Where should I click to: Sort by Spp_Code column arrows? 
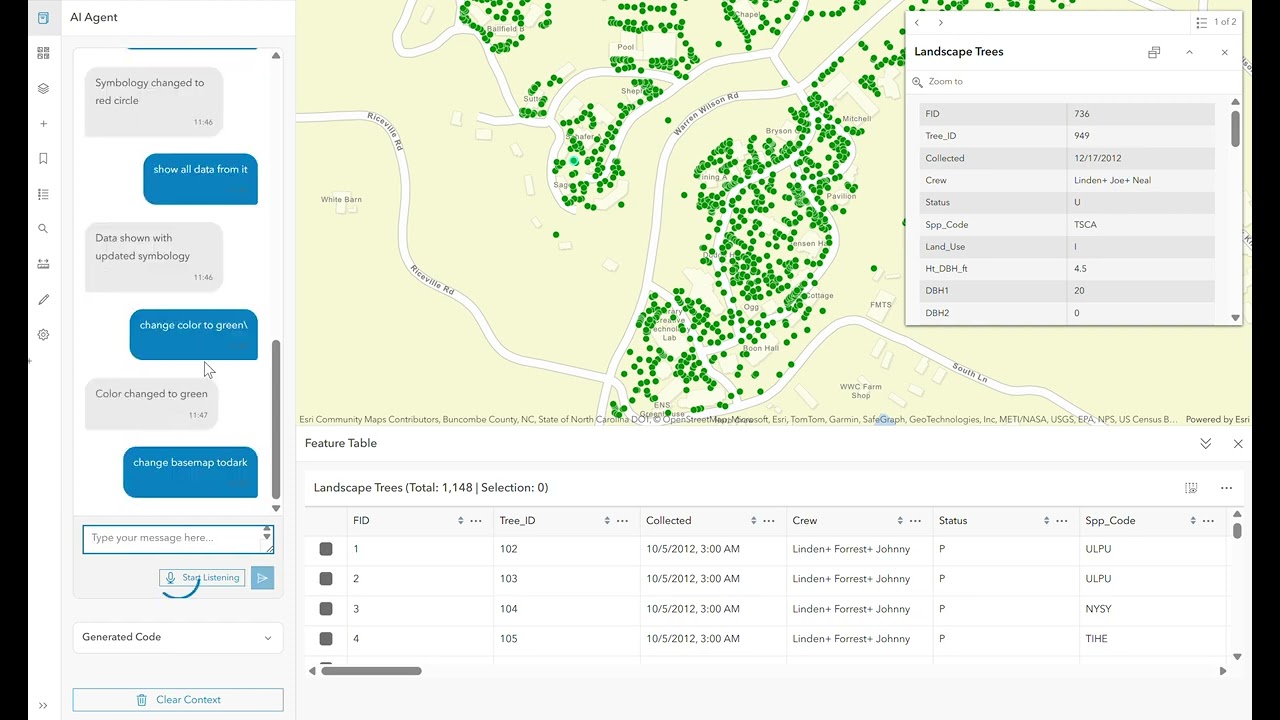coord(1193,521)
